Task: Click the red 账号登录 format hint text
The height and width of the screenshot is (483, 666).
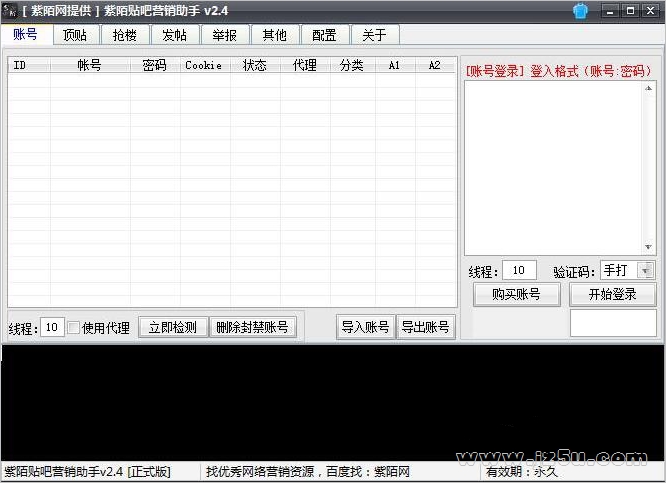Action: coord(558,71)
